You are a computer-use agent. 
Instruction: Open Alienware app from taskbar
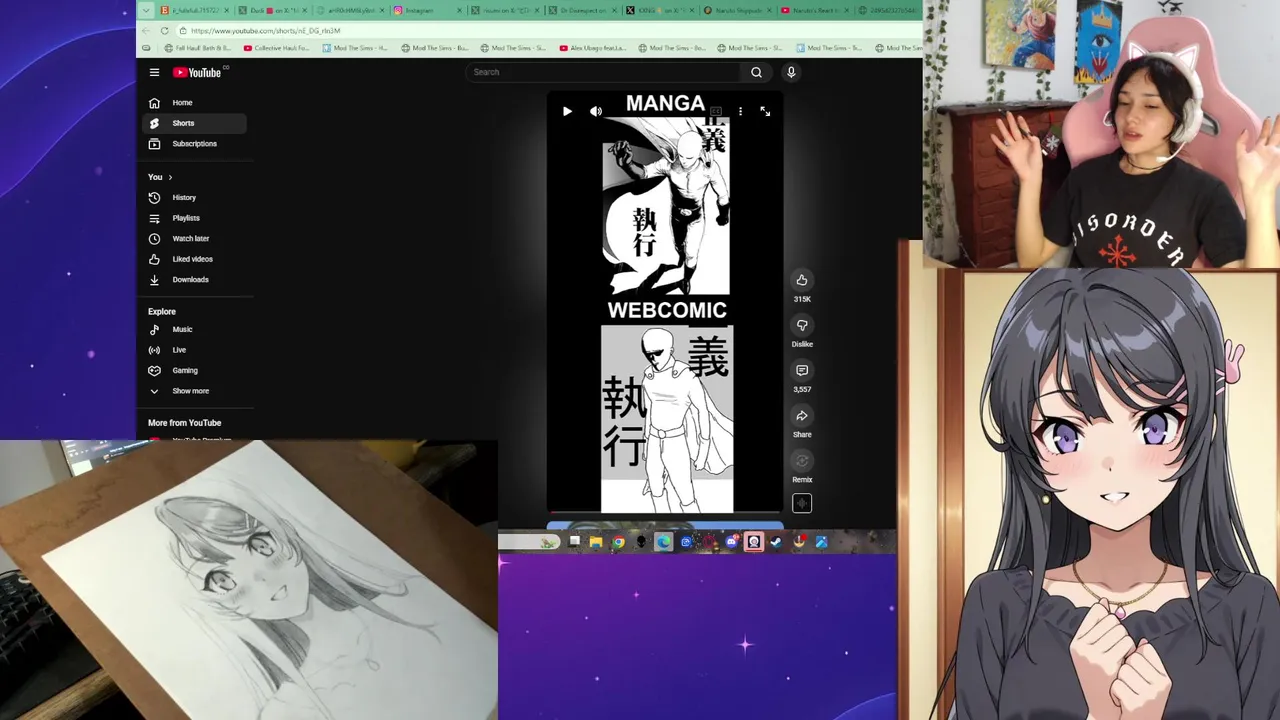pyautogui.click(x=641, y=542)
